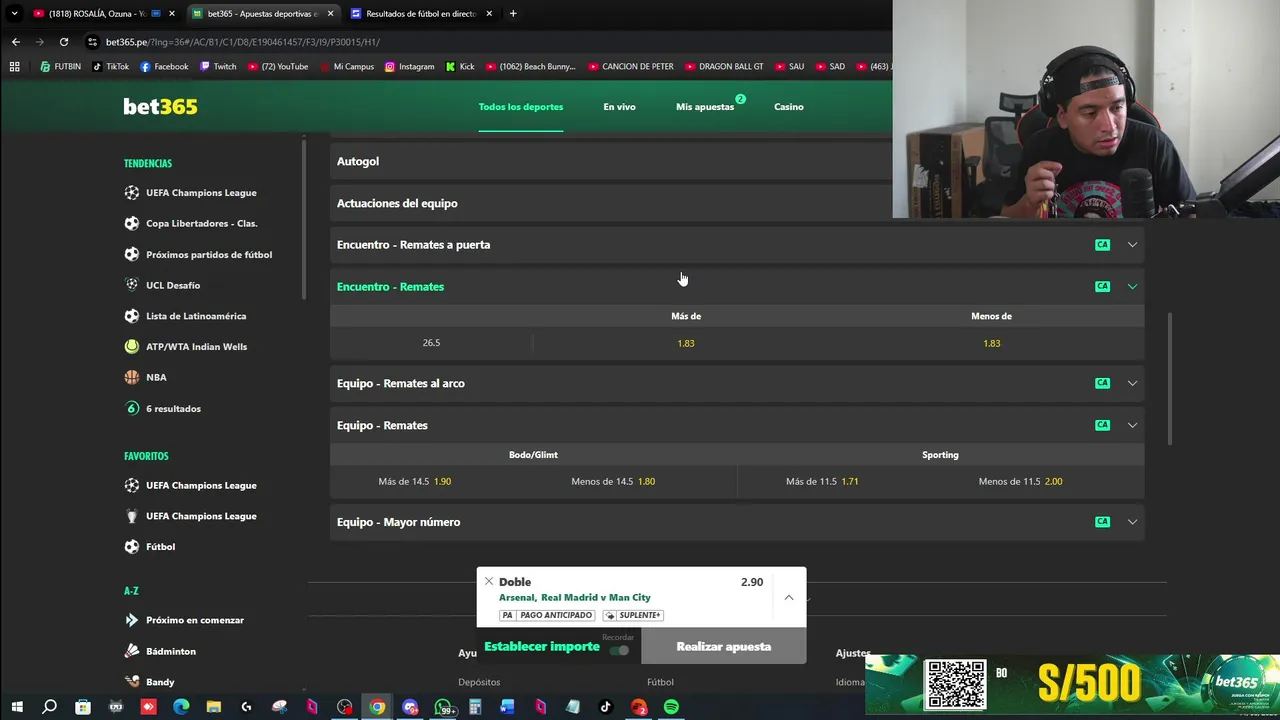Select Bodo/Glimt Más de 14.5 at 1.90
This screenshot has width=1280, height=720.
coord(415,482)
